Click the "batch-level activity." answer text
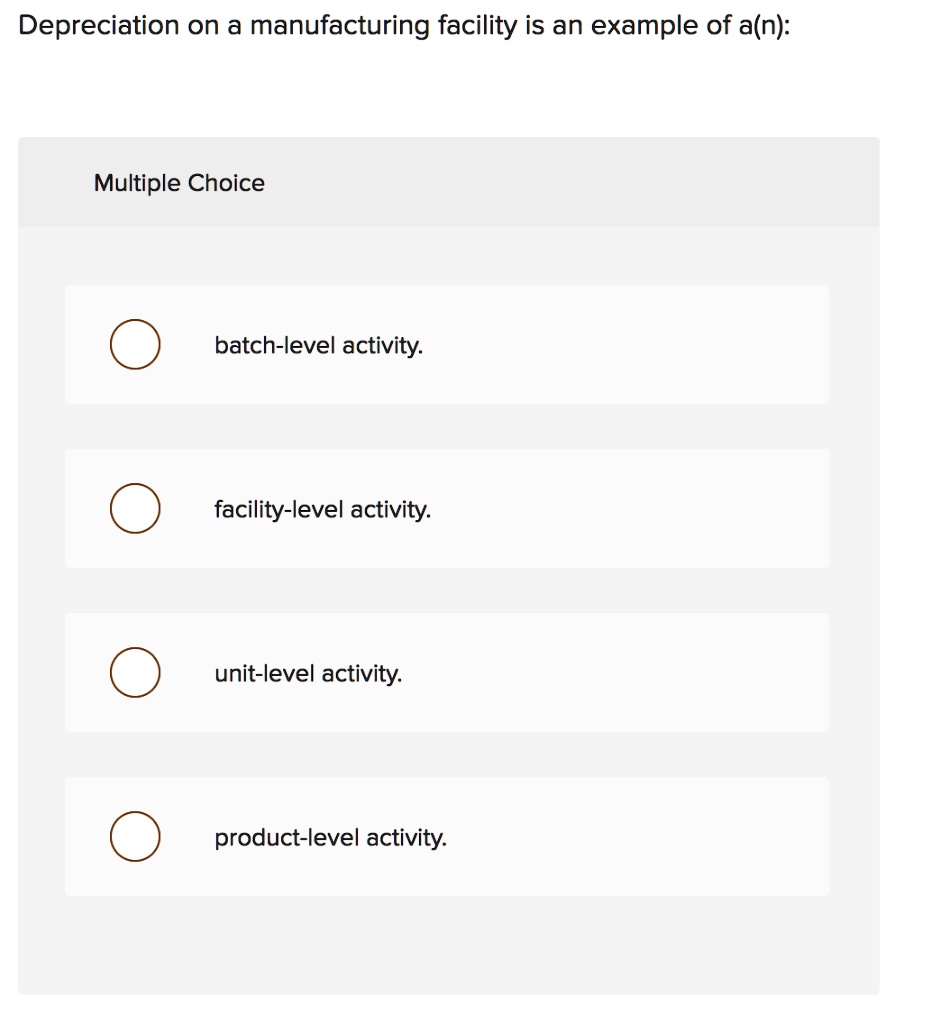This screenshot has width=932, height=1024. tap(318, 346)
